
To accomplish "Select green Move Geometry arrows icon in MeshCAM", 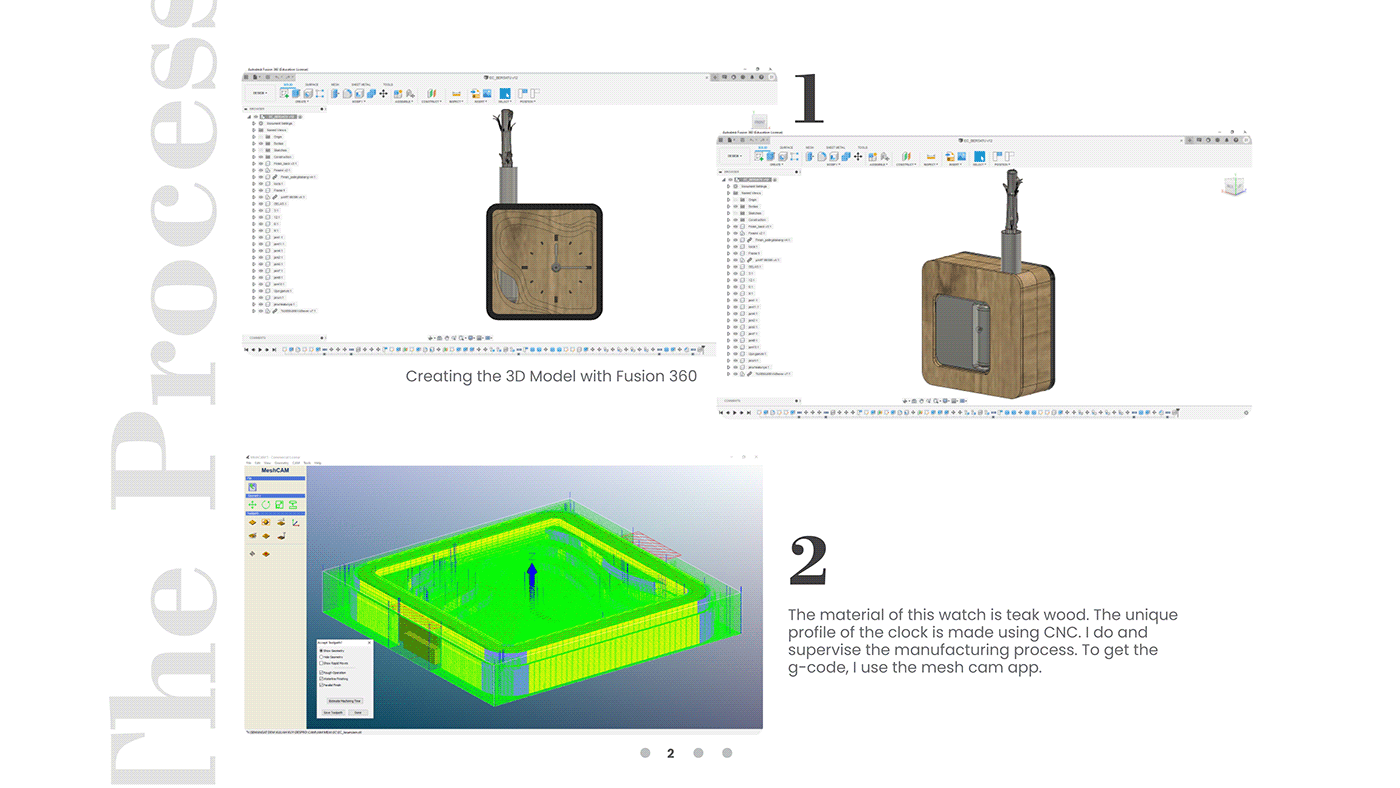I will point(252,505).
